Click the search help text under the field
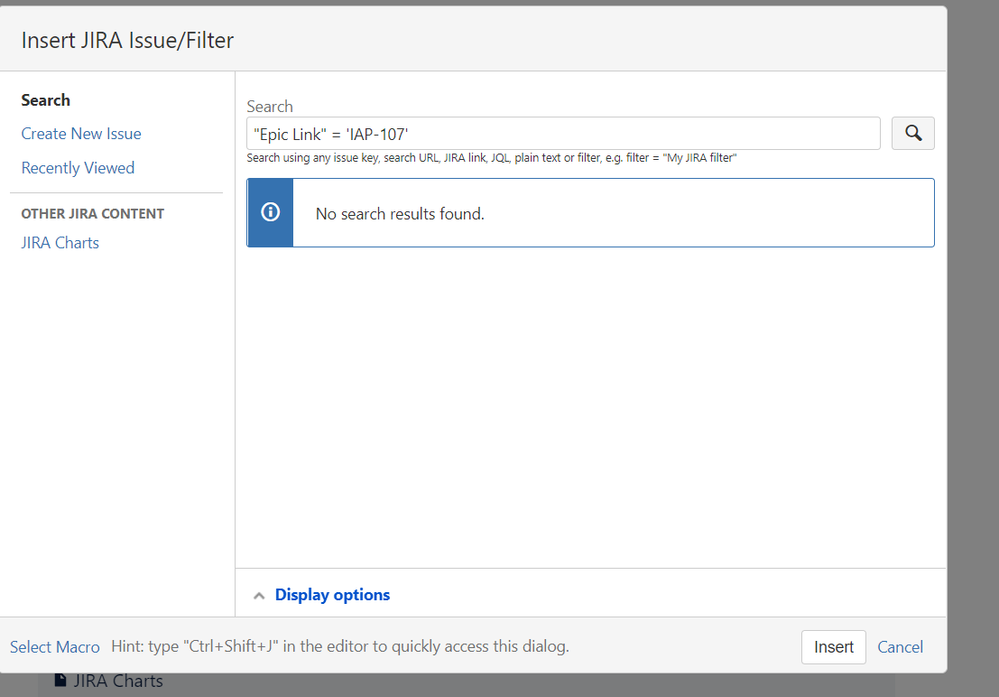999x697 pixels. click(492, 158)
